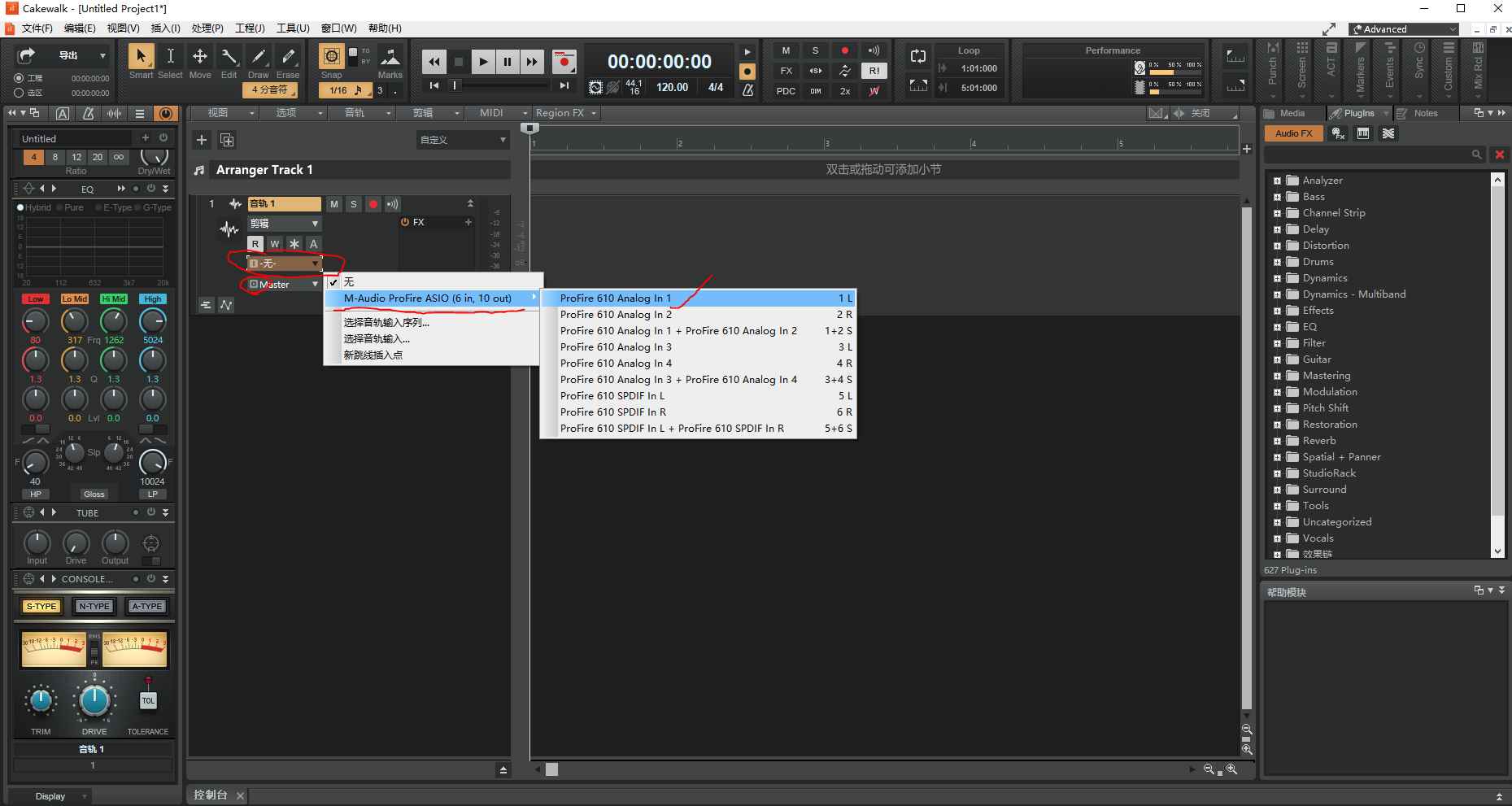Arm transport Record button
The height and width of the screenshot is (806, 1512).
(564, 61)
